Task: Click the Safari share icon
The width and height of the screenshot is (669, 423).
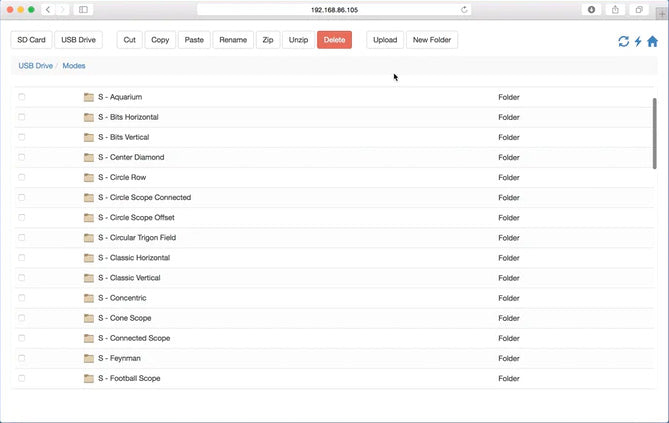Action: pyautogui.click(x=615, y=9)
